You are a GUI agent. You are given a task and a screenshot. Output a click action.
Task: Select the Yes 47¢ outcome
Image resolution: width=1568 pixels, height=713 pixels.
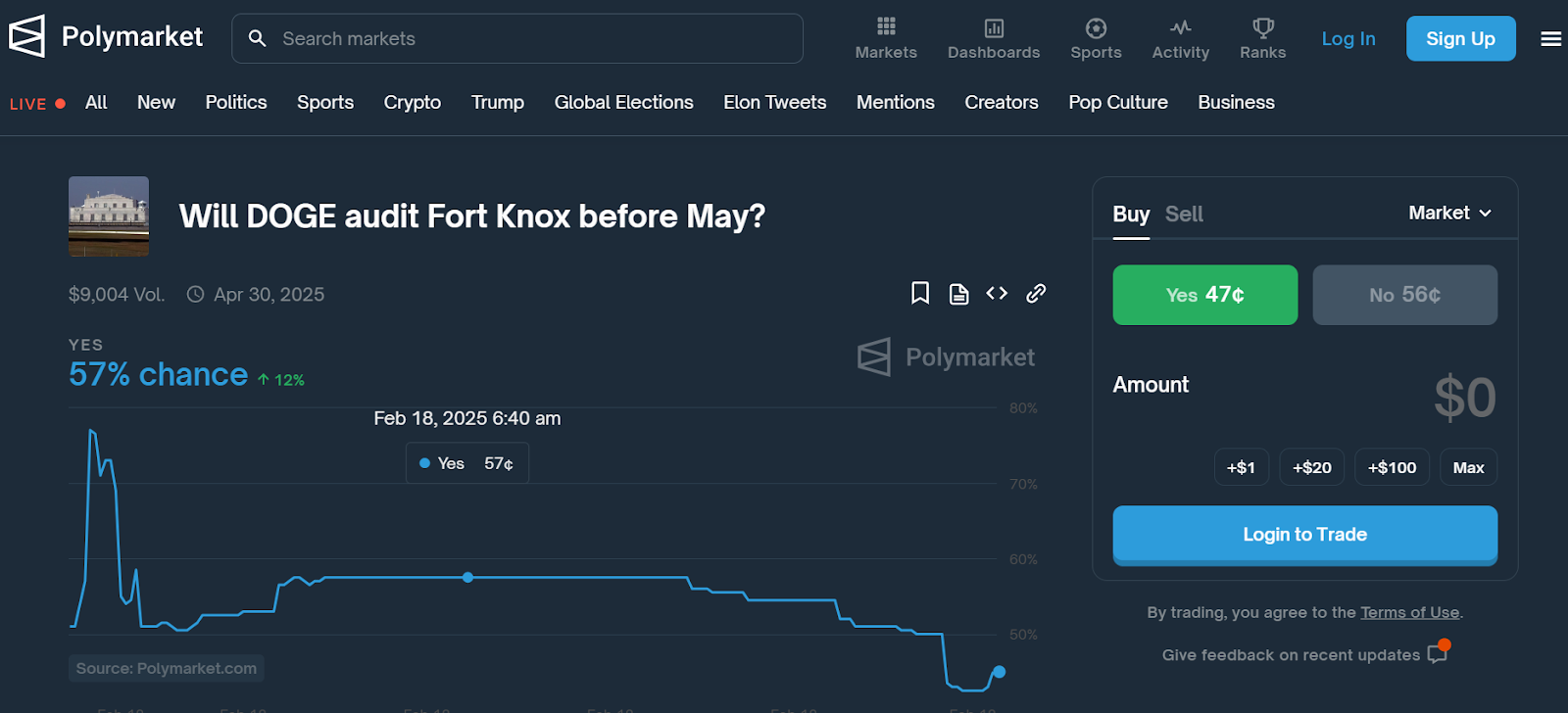pos(1205,295)
